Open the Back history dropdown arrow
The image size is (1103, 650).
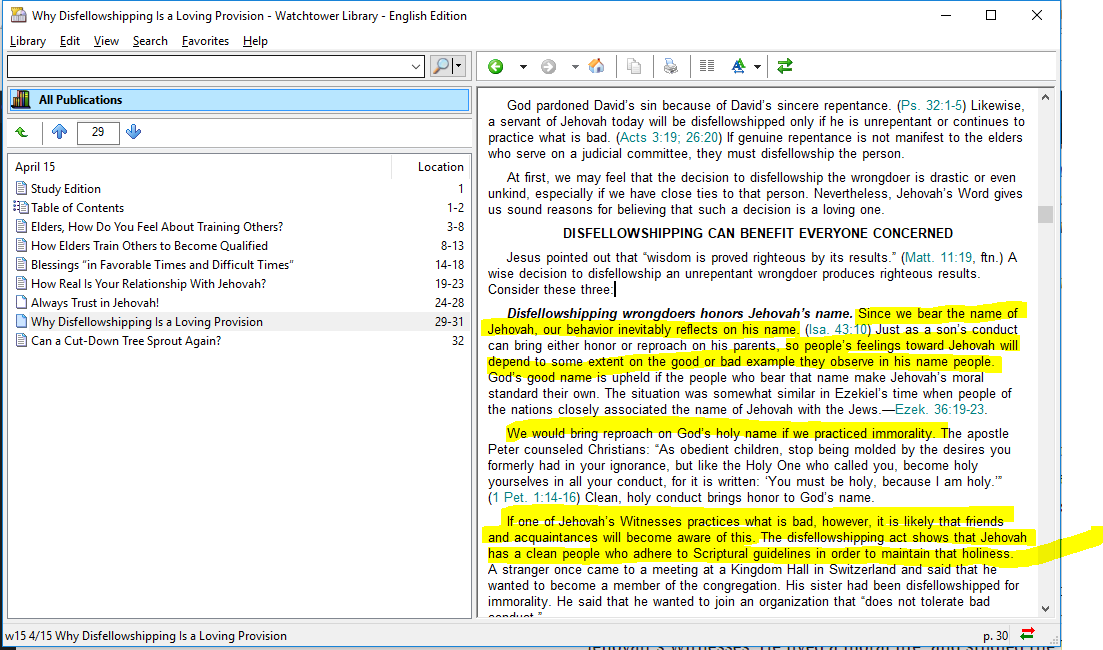[x=522, y=67]
